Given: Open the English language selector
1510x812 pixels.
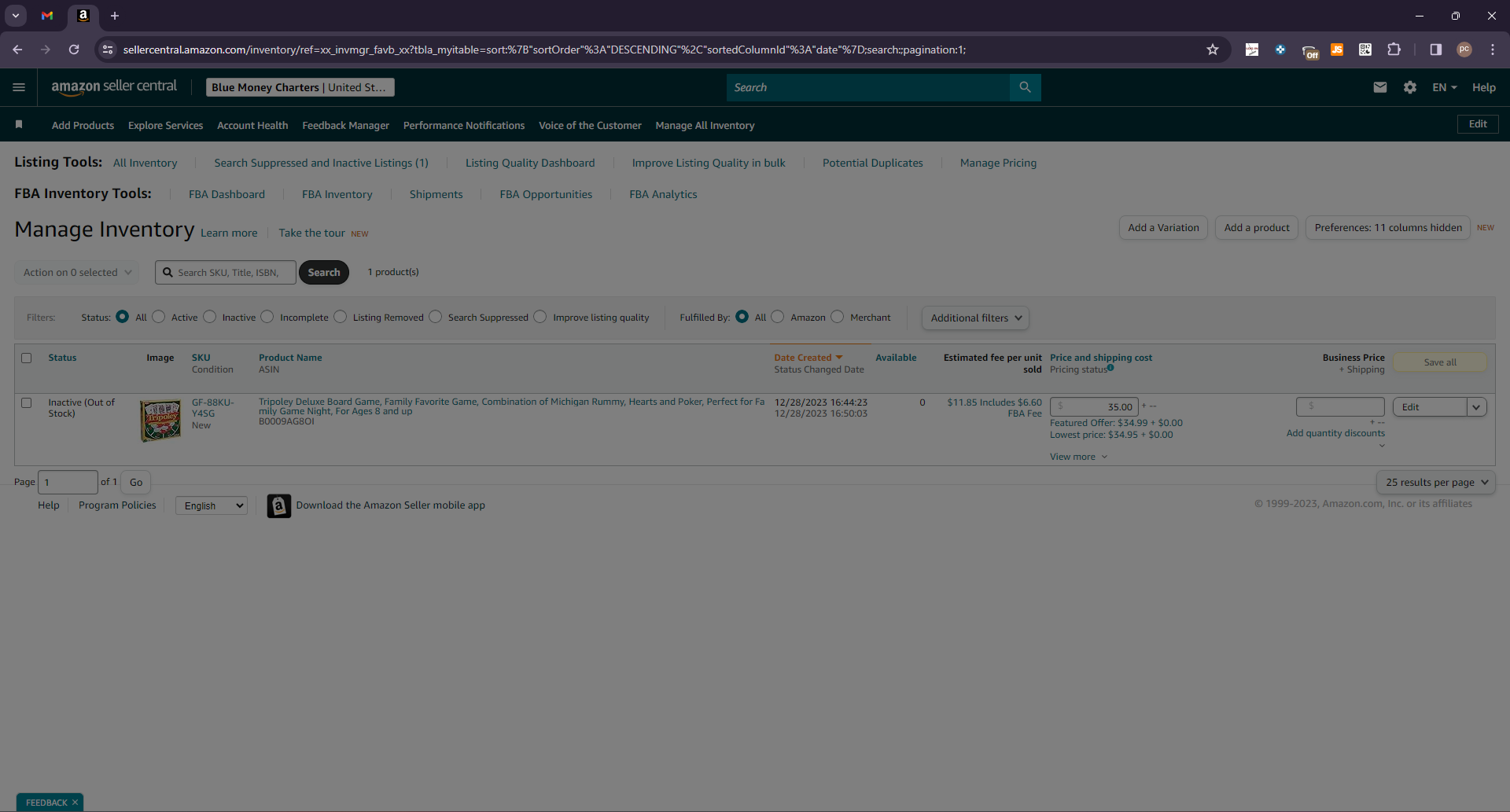Looking at the screenshot, I should click(212, 505).
